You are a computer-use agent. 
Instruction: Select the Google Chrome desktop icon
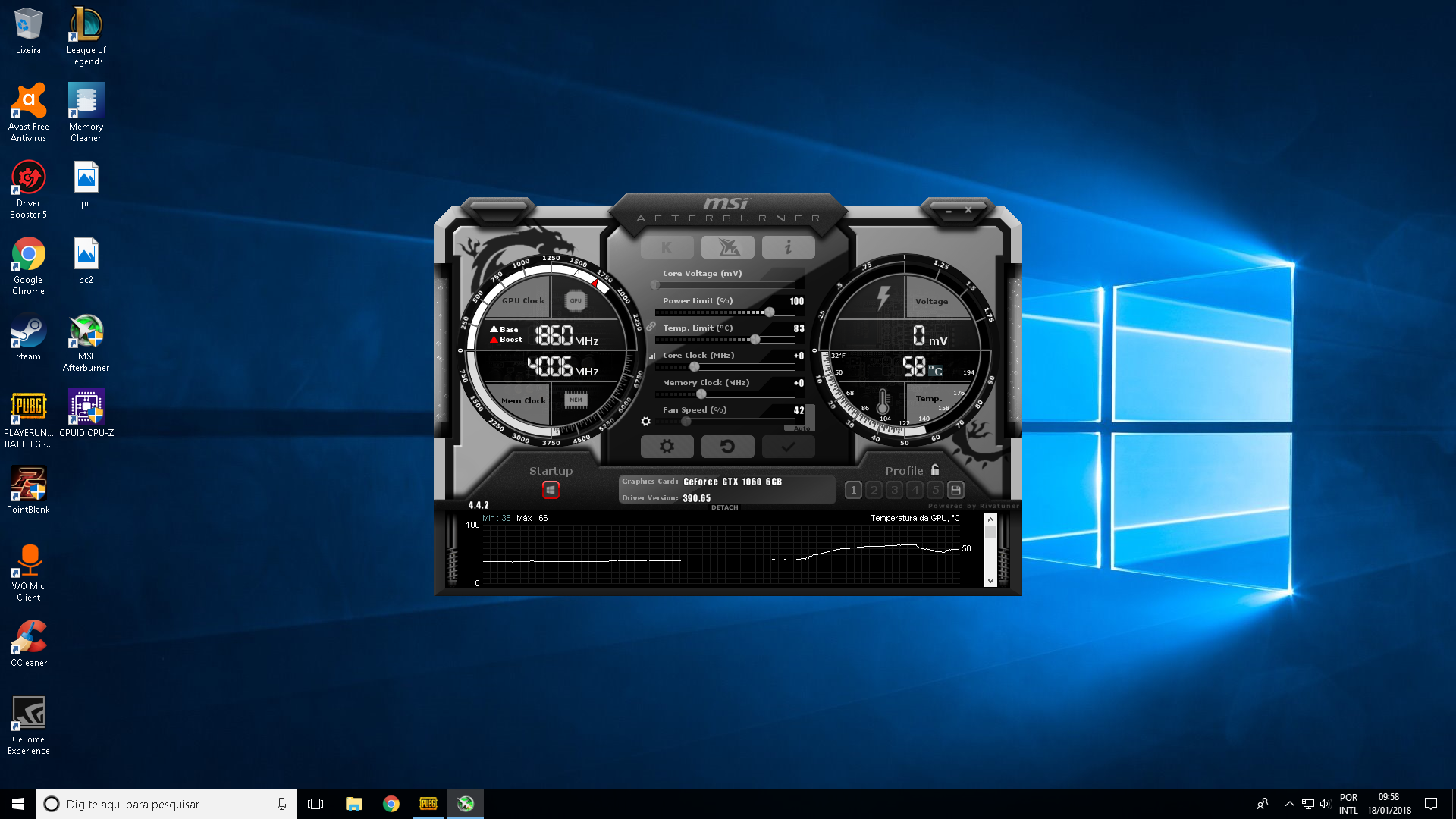(28, 266)
